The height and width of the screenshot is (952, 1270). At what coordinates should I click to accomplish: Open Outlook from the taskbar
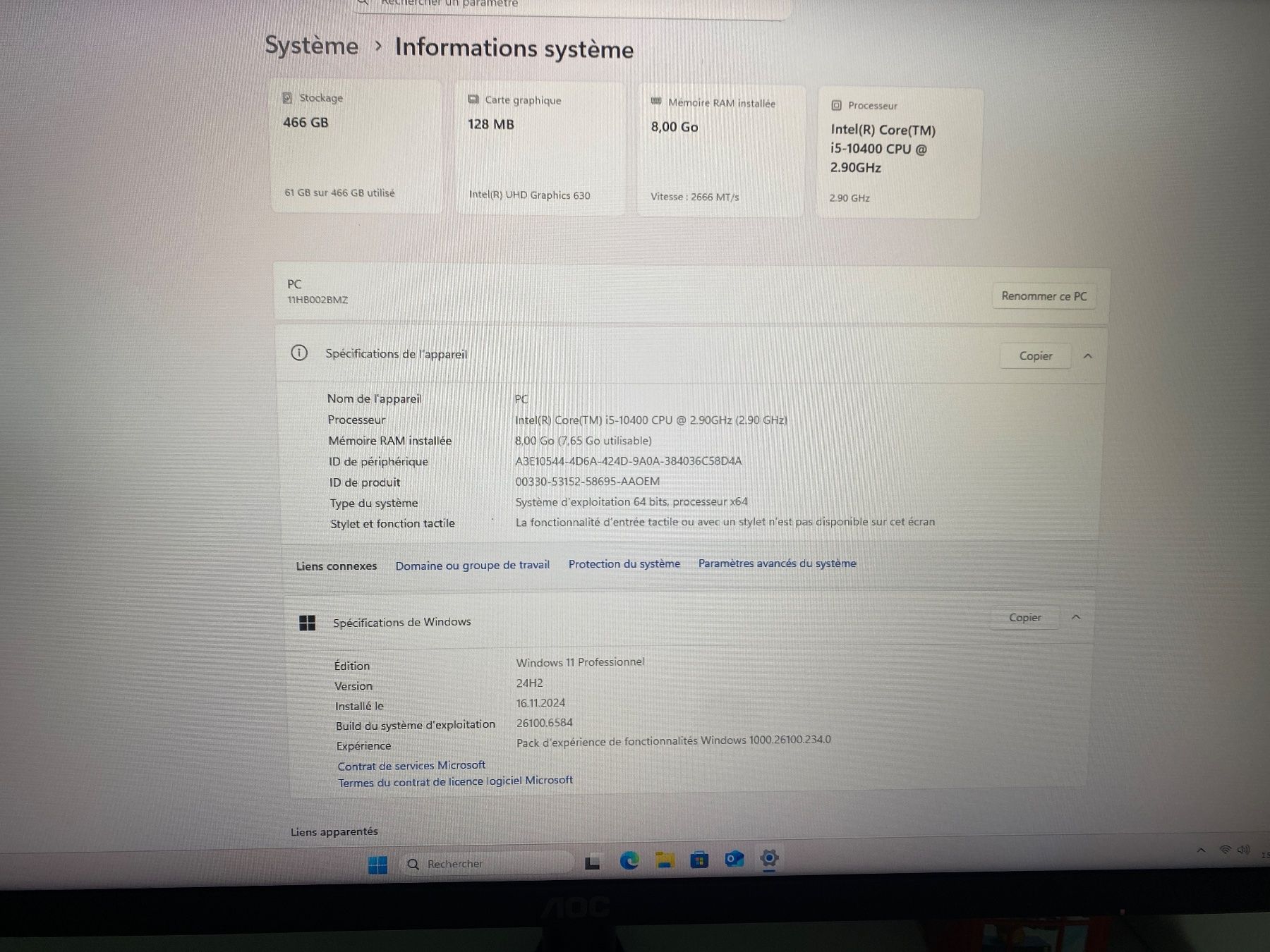(734, 859)
